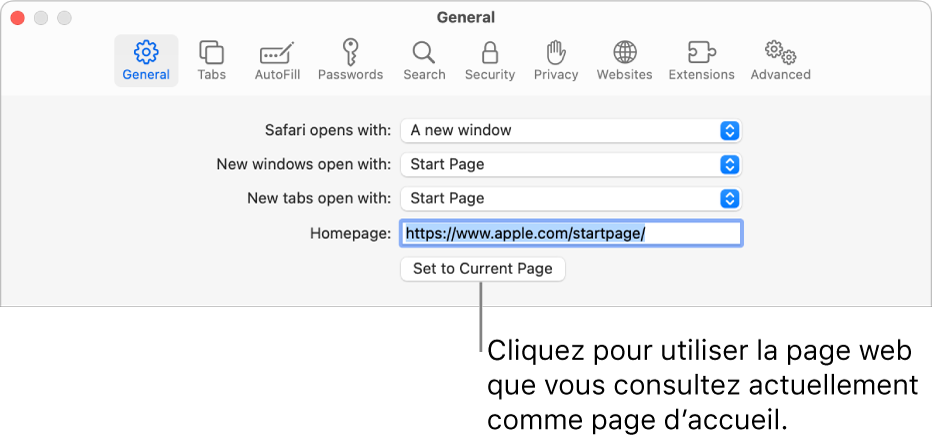This screenshot has height=442, width=934.
Task: Open the Advanced gears icon
Action: (780, 52)
